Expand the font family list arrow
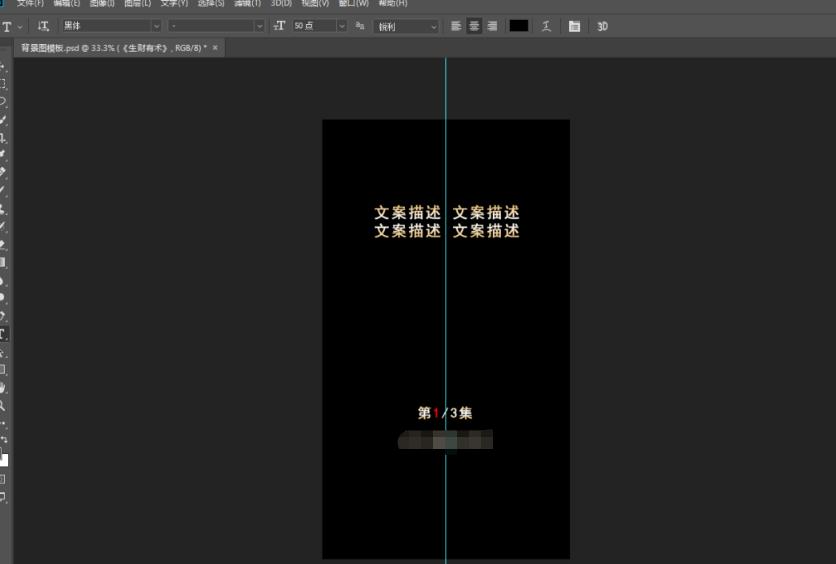The image size is (836, 564). coord(156,26)
